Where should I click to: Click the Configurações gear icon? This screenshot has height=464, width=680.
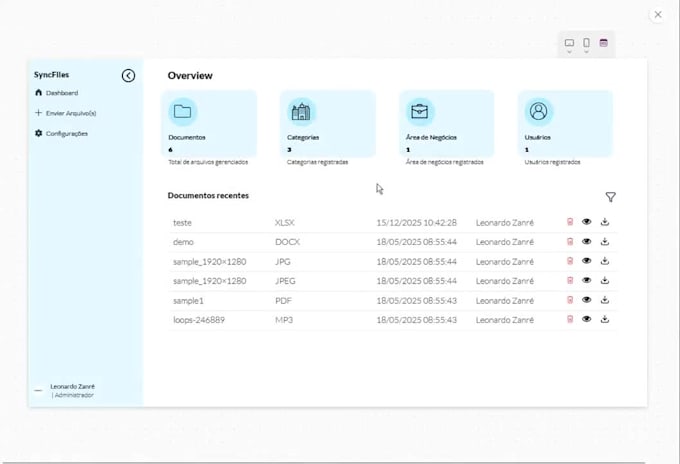(x=39, y=133)
